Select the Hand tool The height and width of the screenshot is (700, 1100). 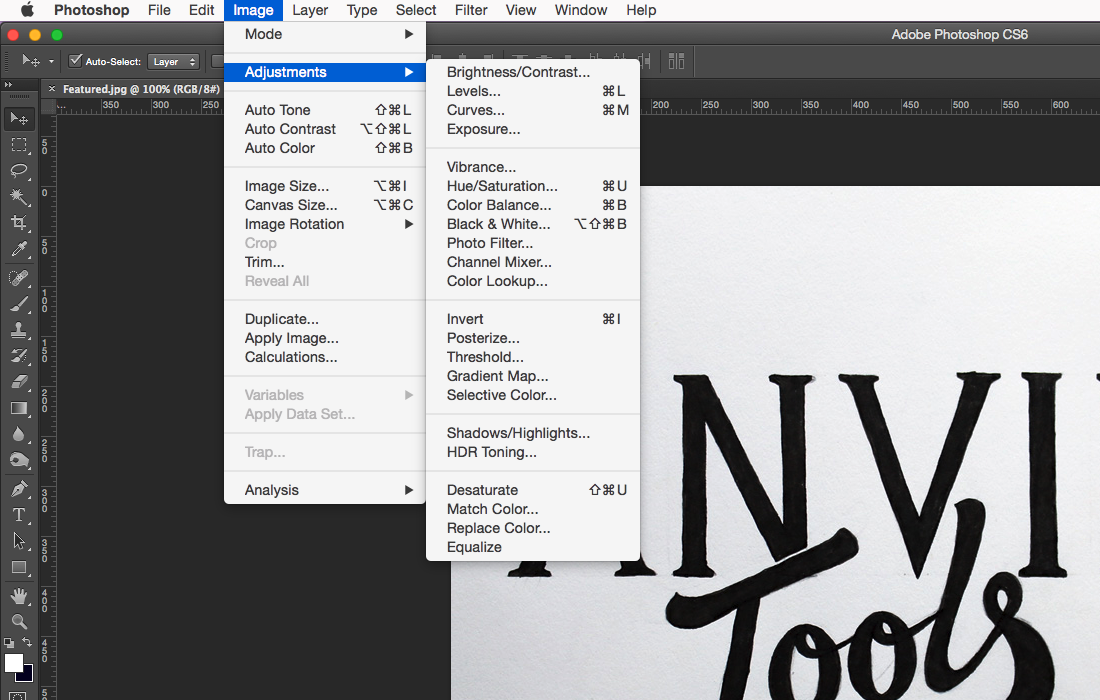(19, 596)
